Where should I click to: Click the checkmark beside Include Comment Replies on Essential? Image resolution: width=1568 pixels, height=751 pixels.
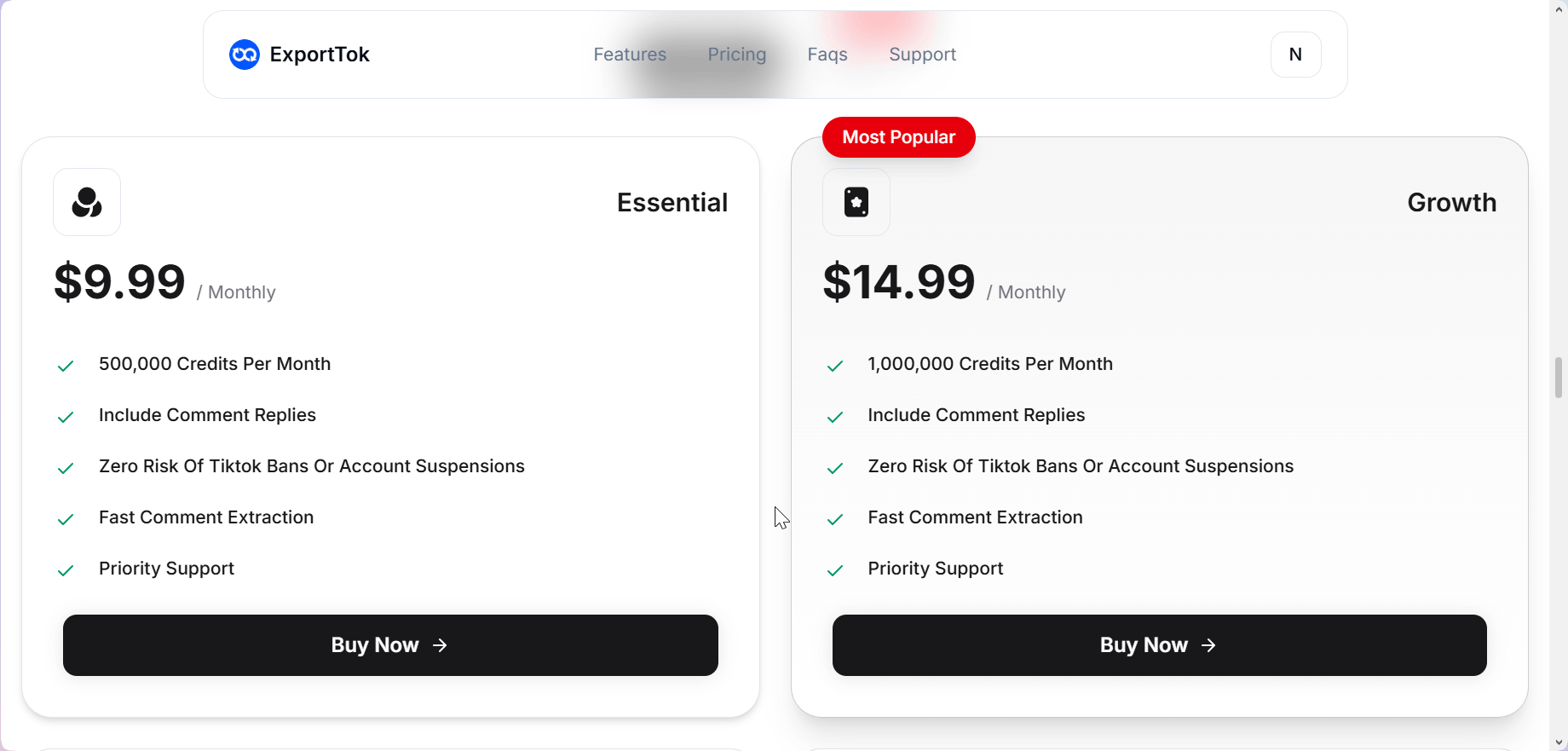(x=66, y=417)
